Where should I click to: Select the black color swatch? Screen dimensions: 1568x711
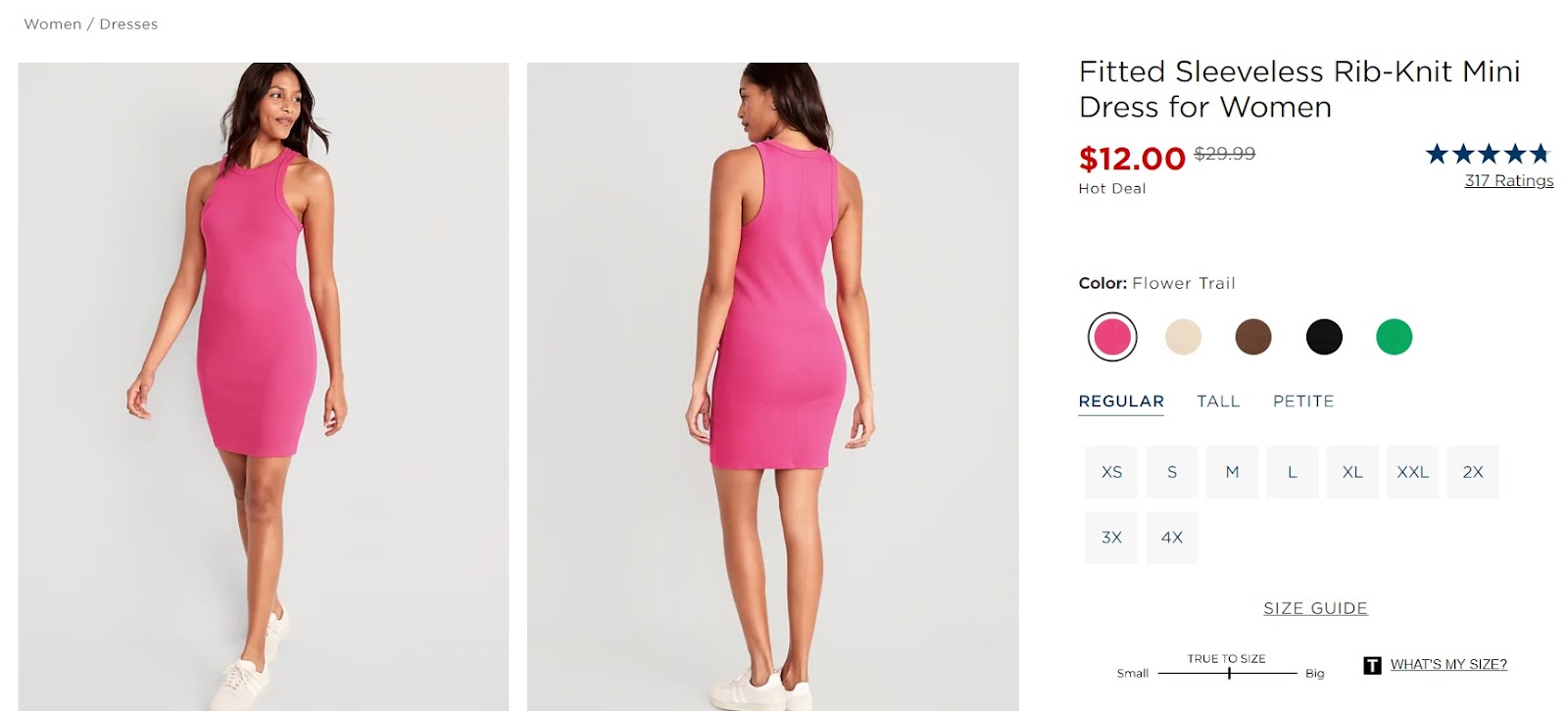(x=1324, y=337)
